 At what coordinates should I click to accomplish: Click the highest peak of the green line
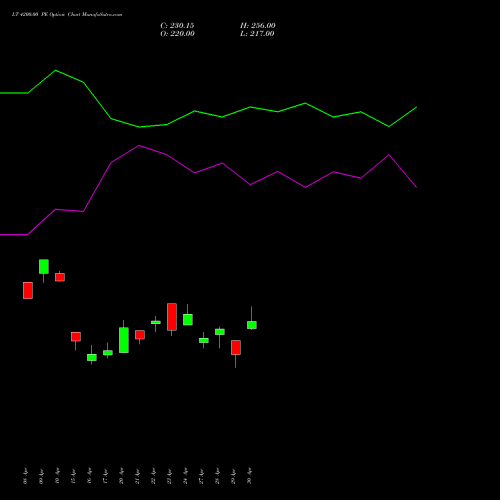55,70
